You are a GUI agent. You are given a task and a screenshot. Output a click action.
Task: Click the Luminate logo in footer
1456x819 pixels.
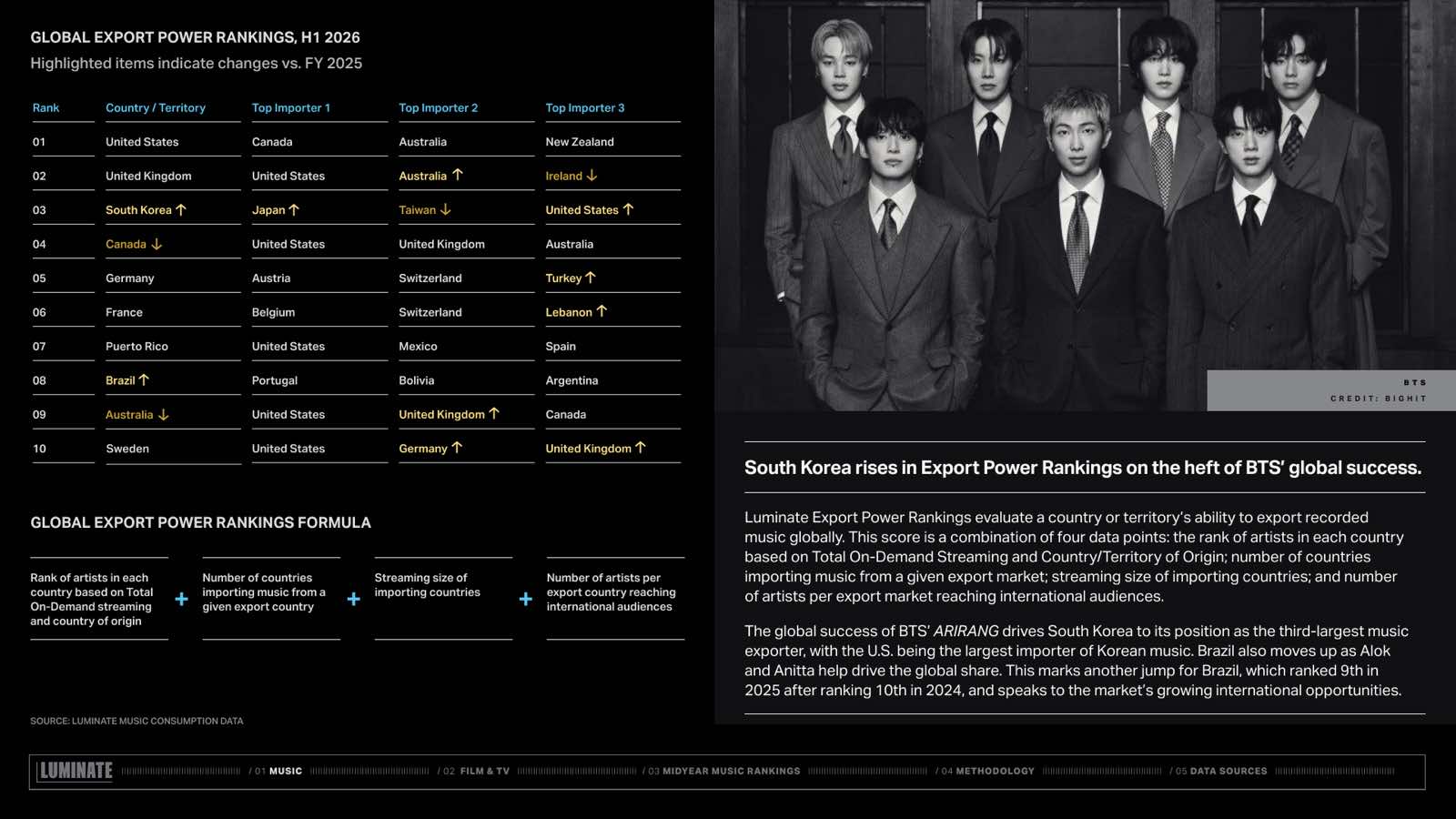tap(76, 771)
